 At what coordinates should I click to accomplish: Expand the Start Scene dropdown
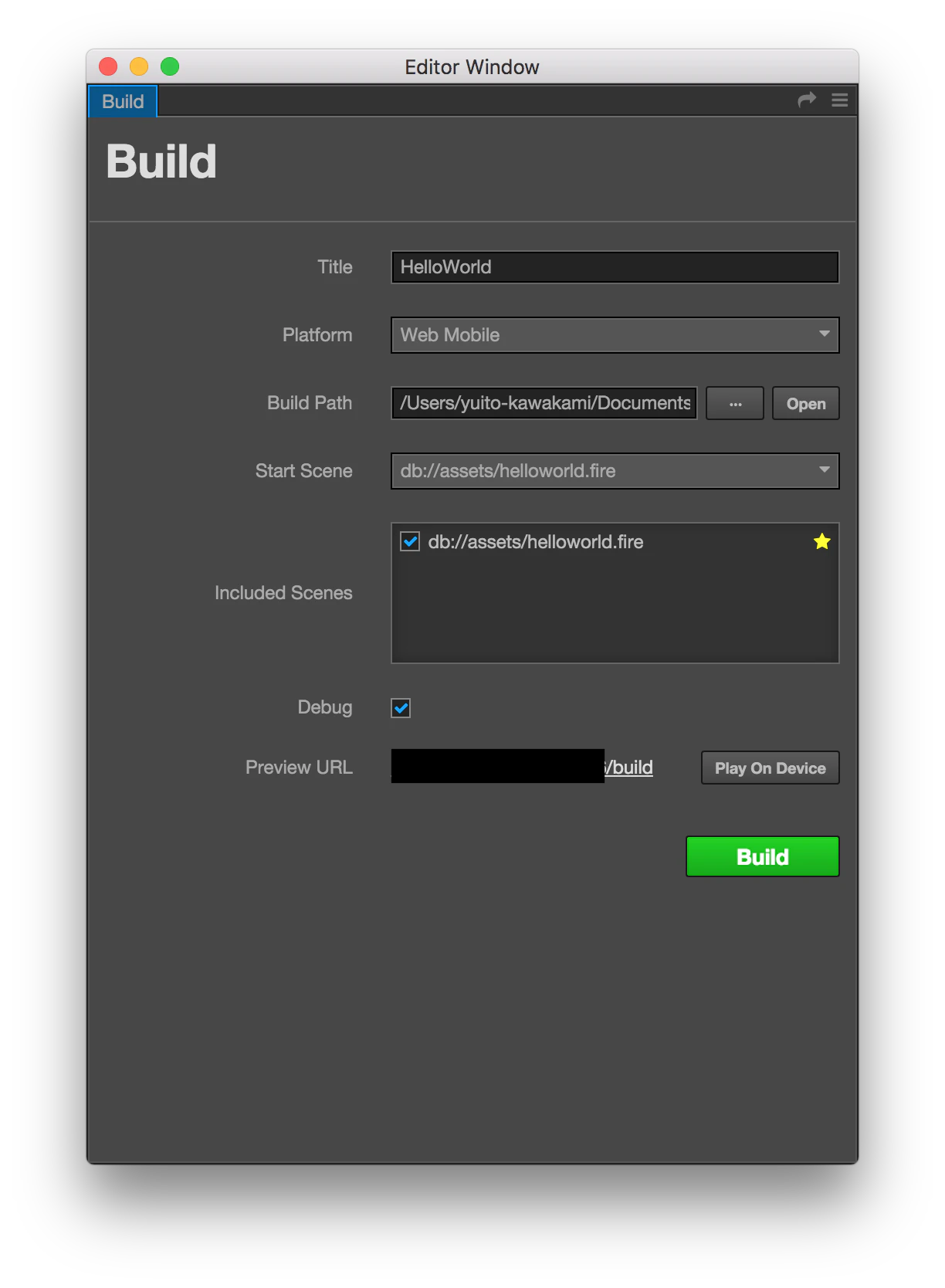point(615,471)
